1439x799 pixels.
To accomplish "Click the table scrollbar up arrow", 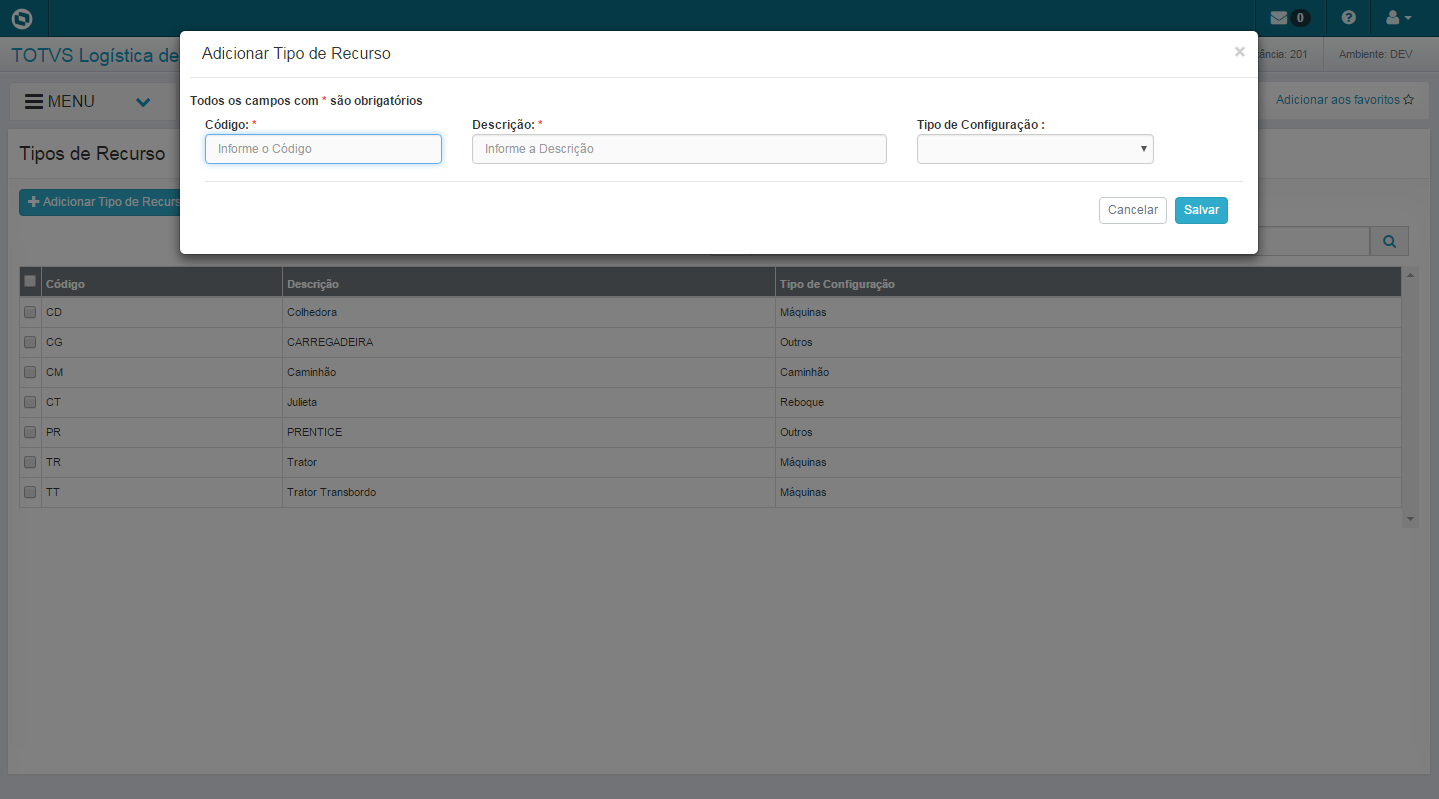I will click(1410, 275).
